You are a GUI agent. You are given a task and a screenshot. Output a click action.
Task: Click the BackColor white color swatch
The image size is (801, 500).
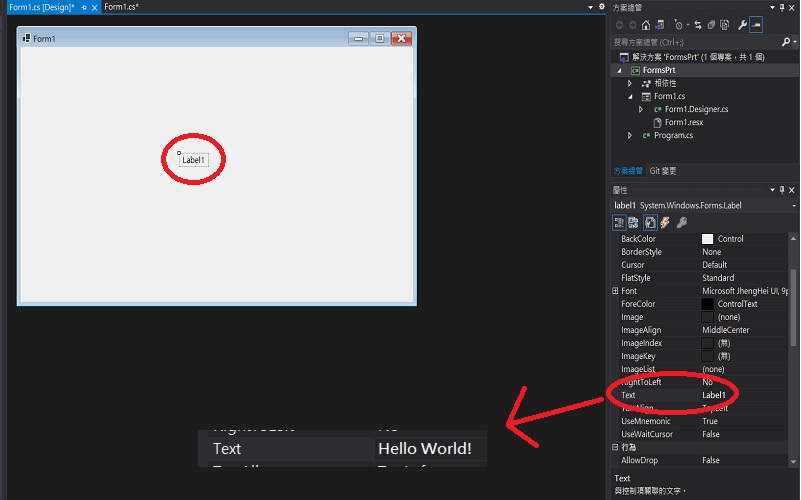[x=708, y=239]
